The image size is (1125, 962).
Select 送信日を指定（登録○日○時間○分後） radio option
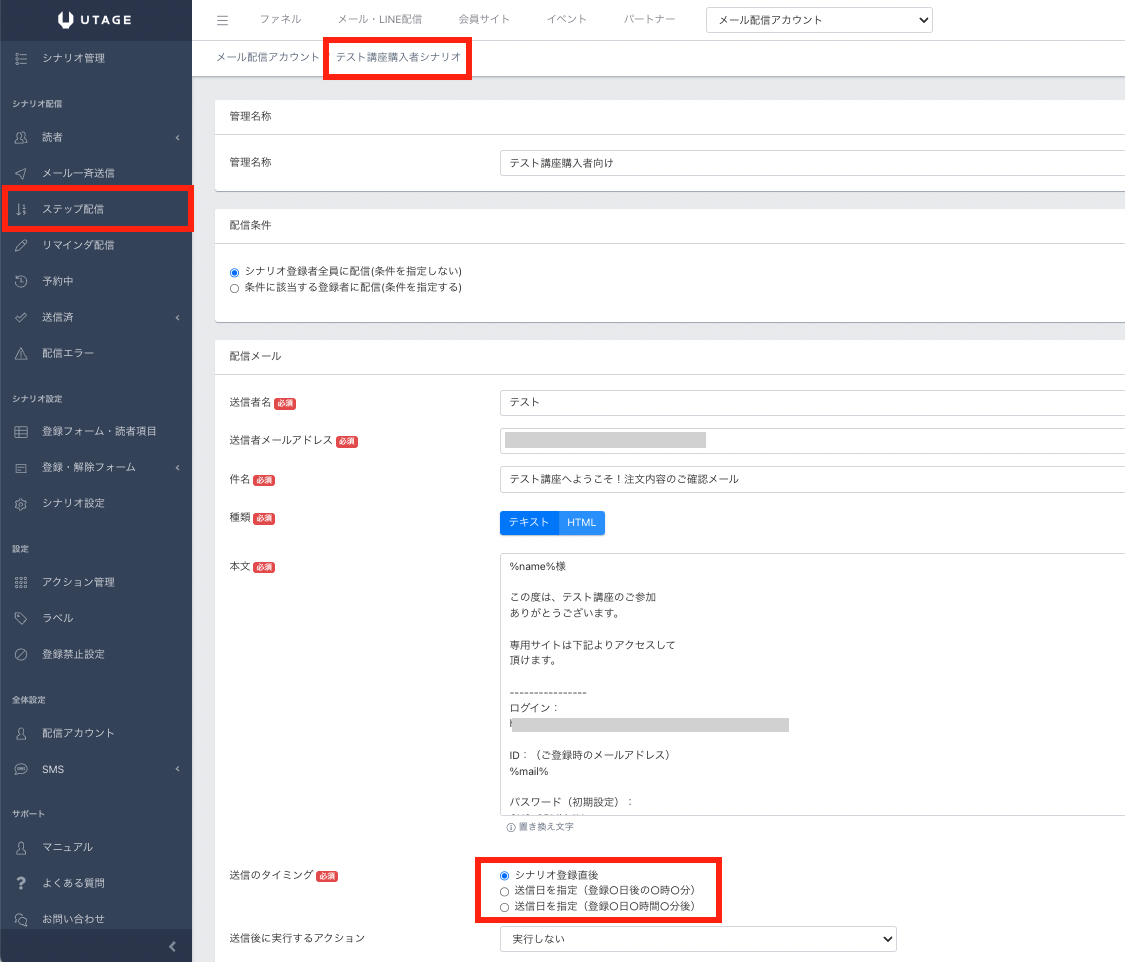coord(504,907)
